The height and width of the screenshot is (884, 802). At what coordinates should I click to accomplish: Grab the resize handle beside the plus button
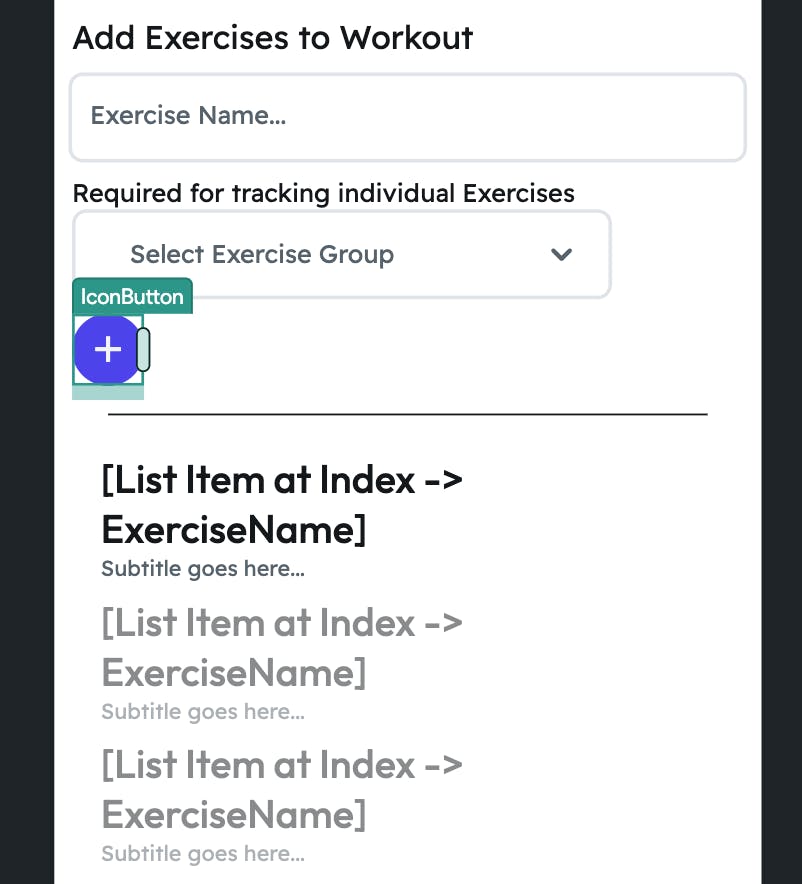(144, 349)
